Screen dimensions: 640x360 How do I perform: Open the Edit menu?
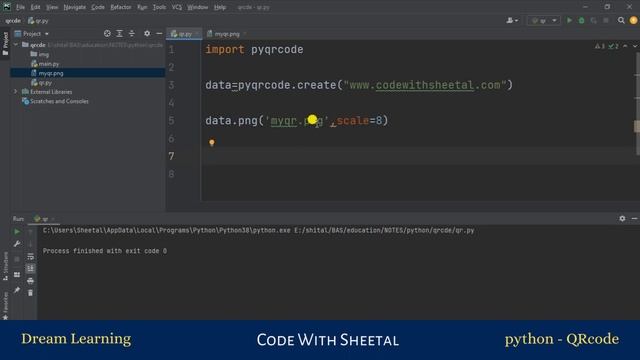point(36,7)
